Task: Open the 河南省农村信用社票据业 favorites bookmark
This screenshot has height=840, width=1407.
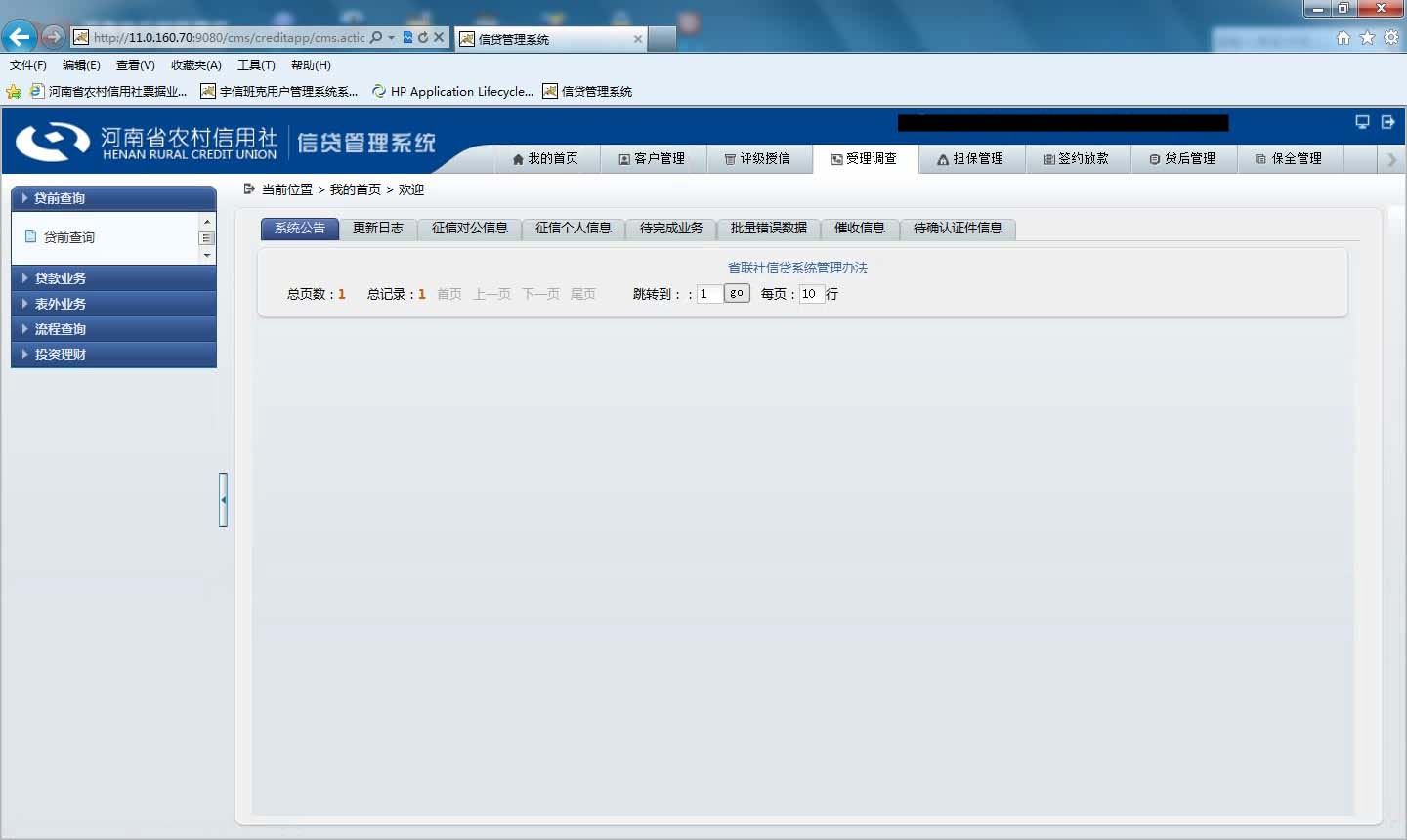Action: [x=108, y=91]
